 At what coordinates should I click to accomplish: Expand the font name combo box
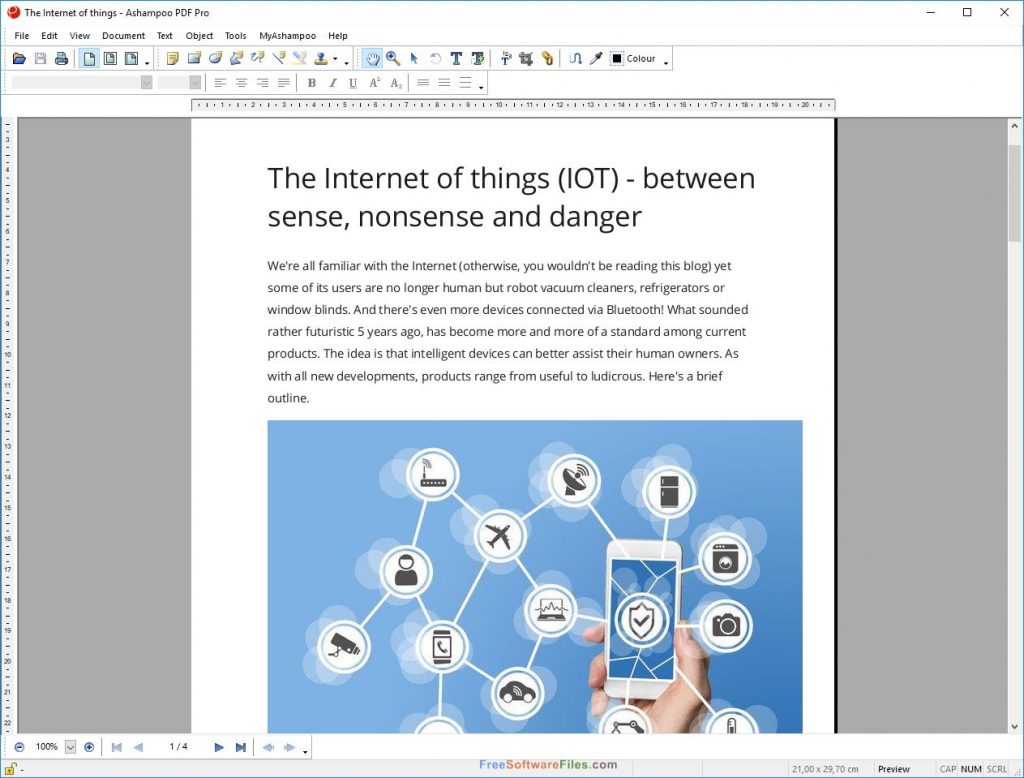pos(146,83)
